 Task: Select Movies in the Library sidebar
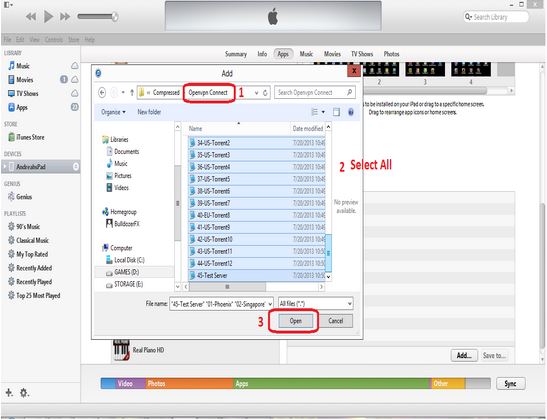click(25, 80)
